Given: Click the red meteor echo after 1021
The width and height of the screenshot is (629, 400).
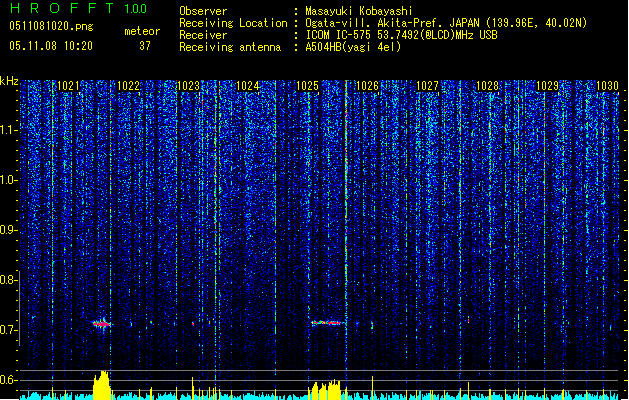Looking at the screenshot, I should coord(102,323).
